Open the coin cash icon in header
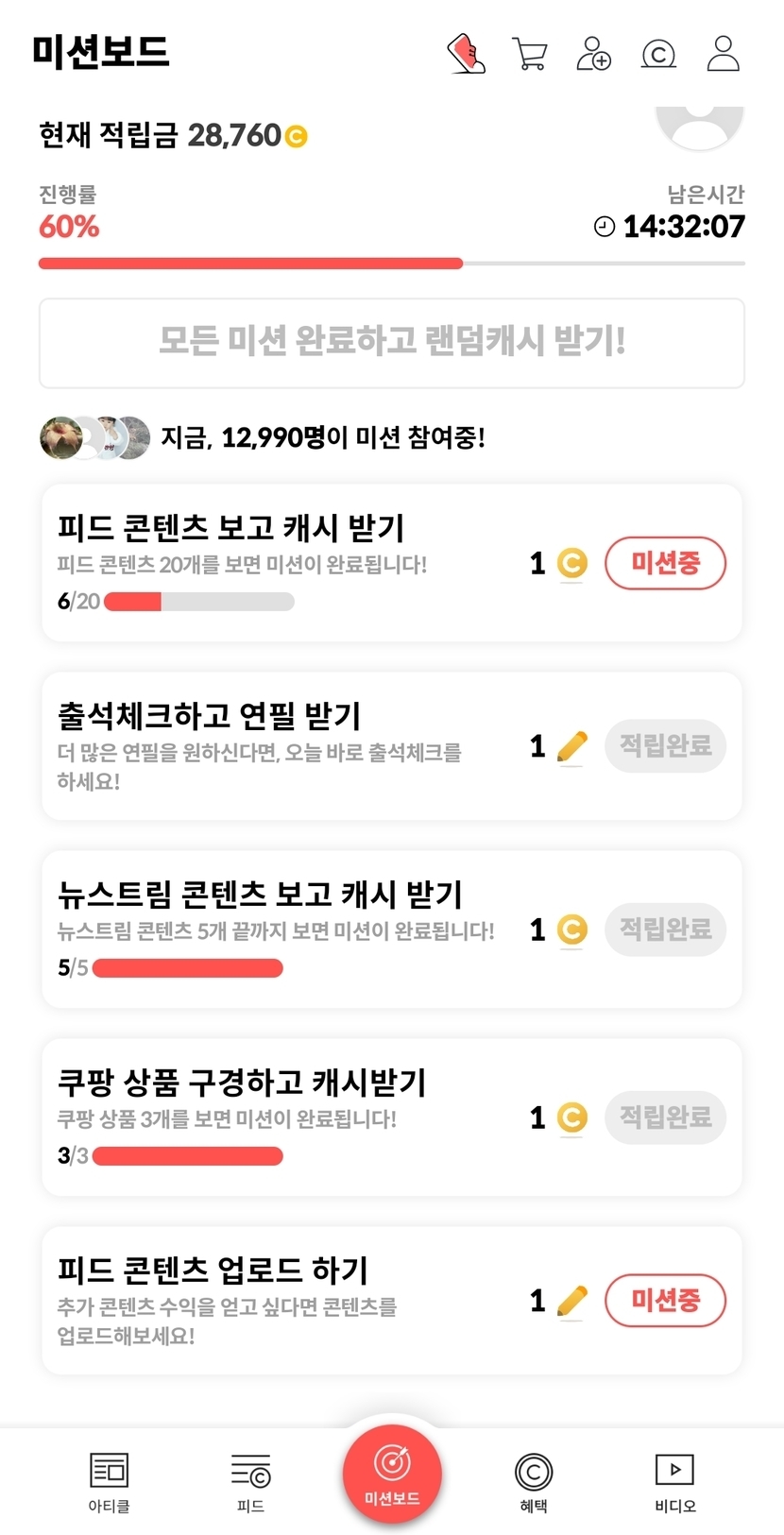784x1535 pixels. point(658,54)
